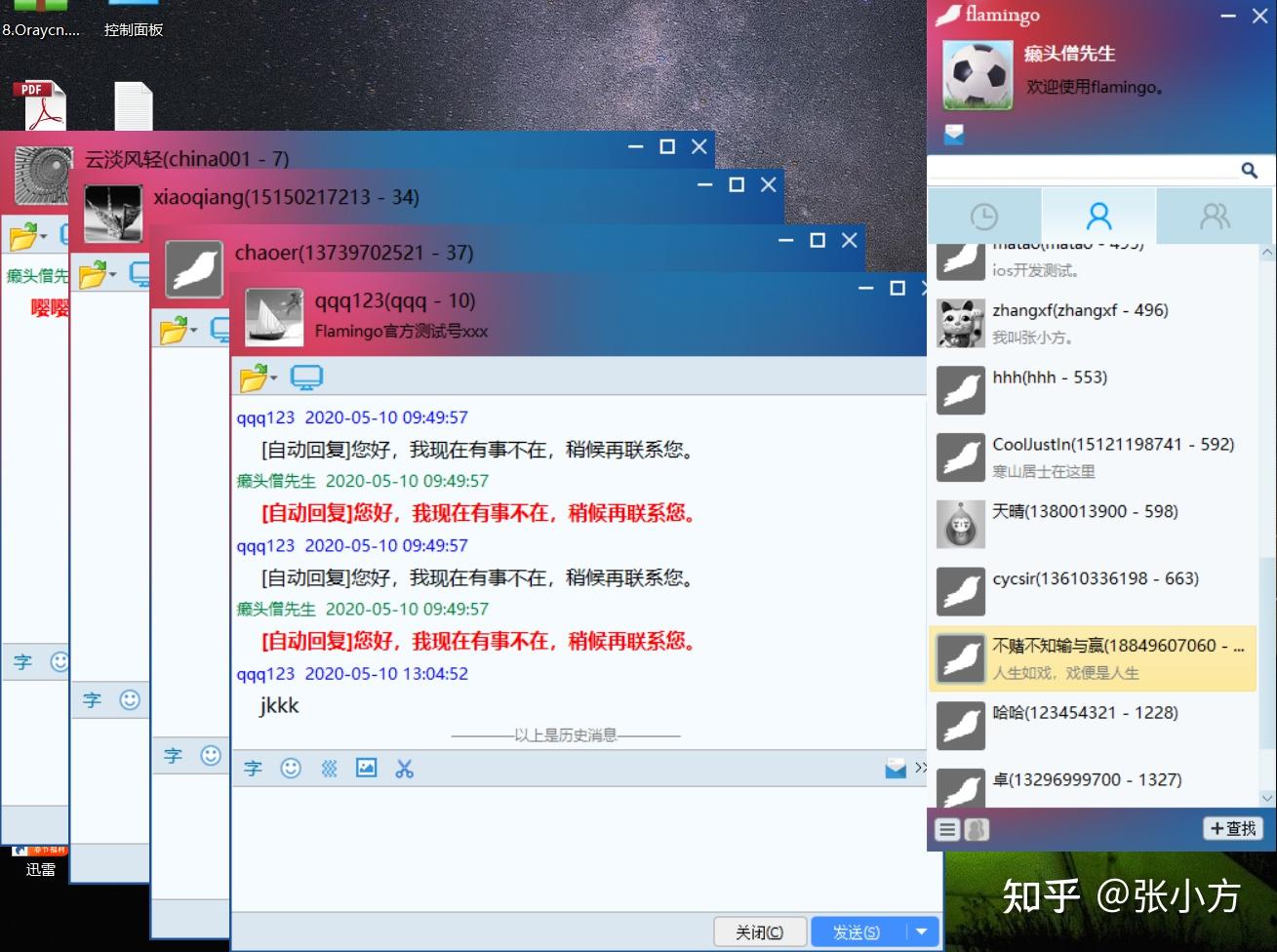Send a window shake in qqq123 chat
Image resolution: width=1277 pixels, height=952 pixels.
tap(329, 769)
